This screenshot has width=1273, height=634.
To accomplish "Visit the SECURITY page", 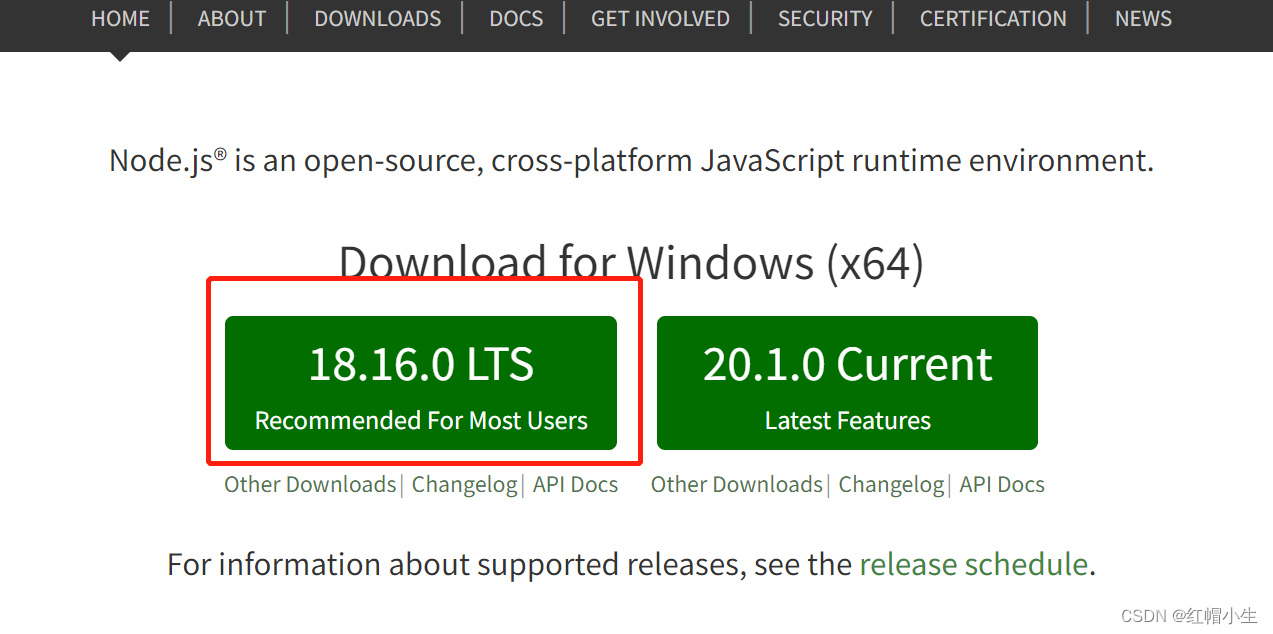I will pos(825,19).
